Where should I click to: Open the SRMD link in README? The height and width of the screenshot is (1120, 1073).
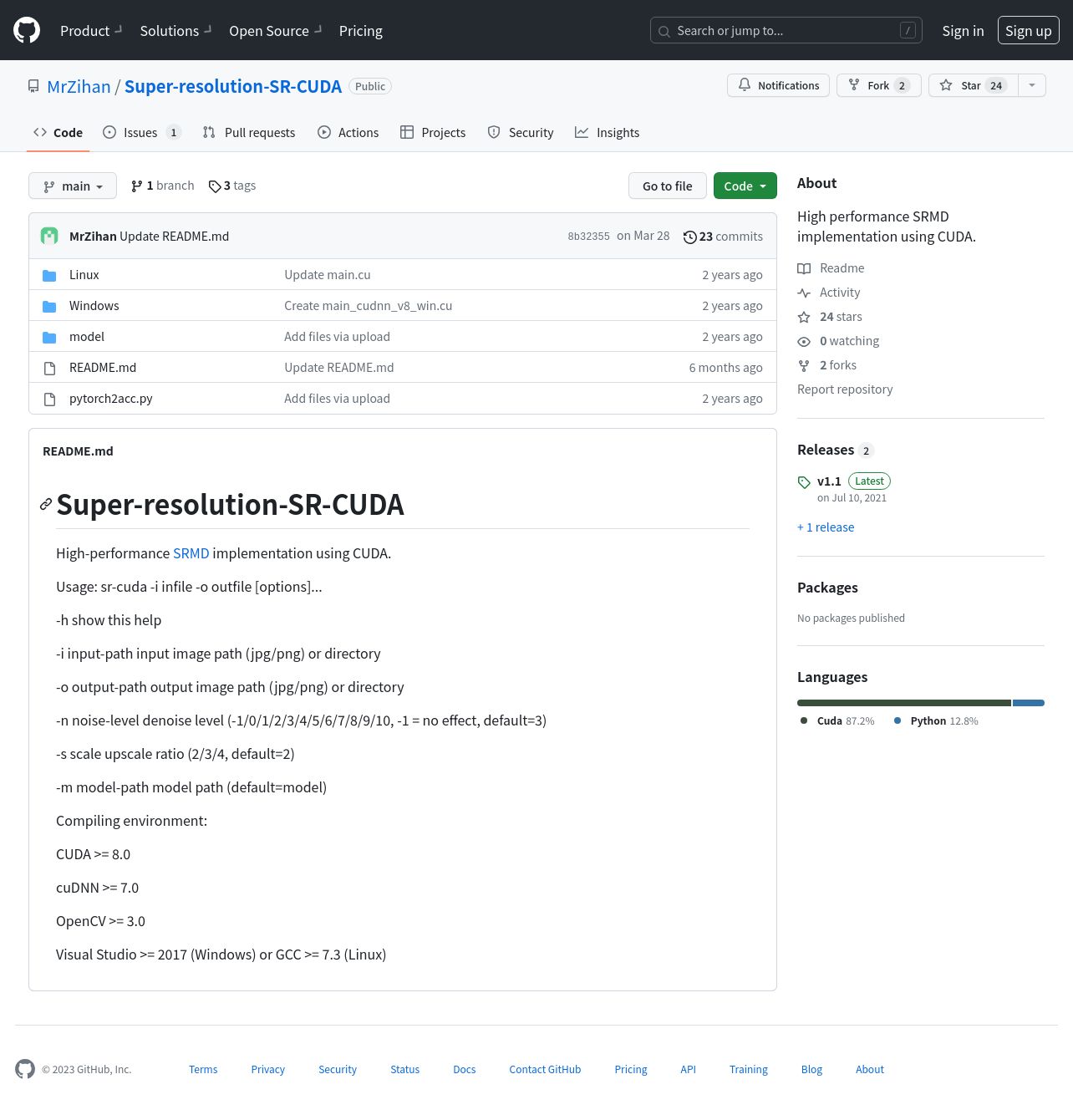(191, 553)
